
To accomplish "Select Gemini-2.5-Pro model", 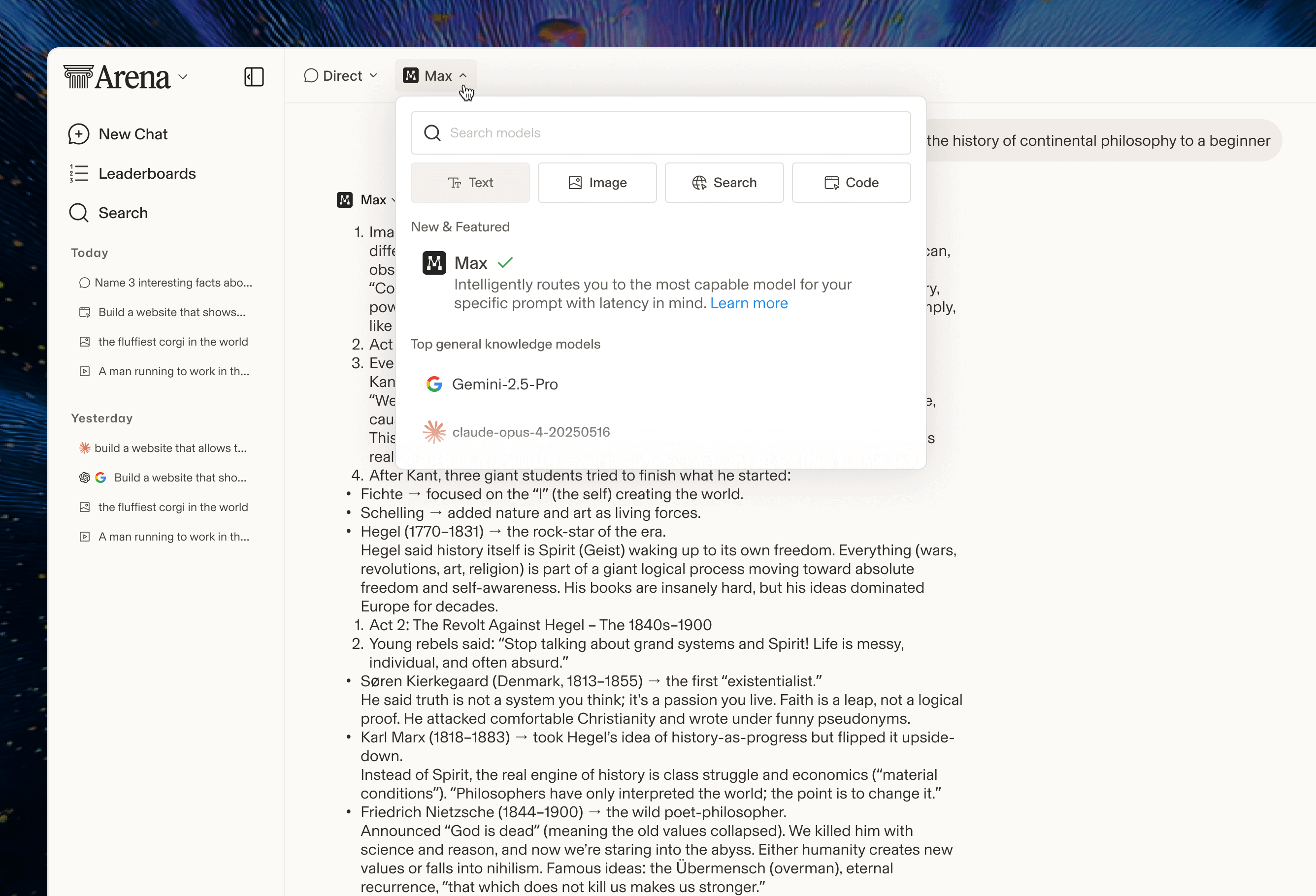I will [504, 384].
